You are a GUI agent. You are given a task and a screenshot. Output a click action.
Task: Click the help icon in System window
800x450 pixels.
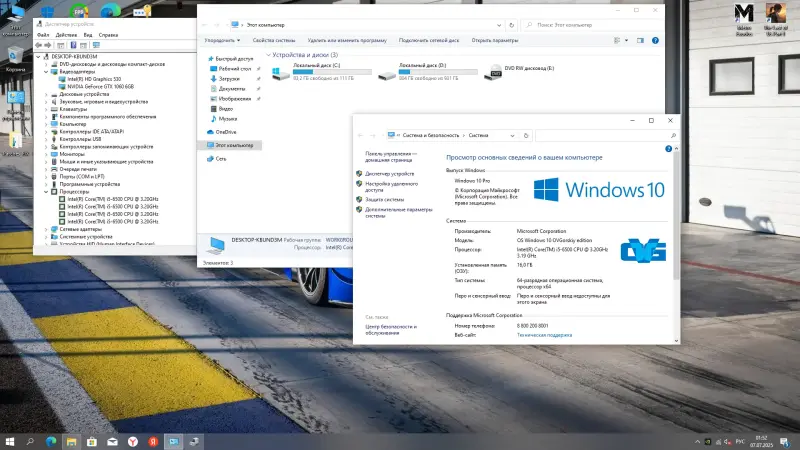coord(668,149)
